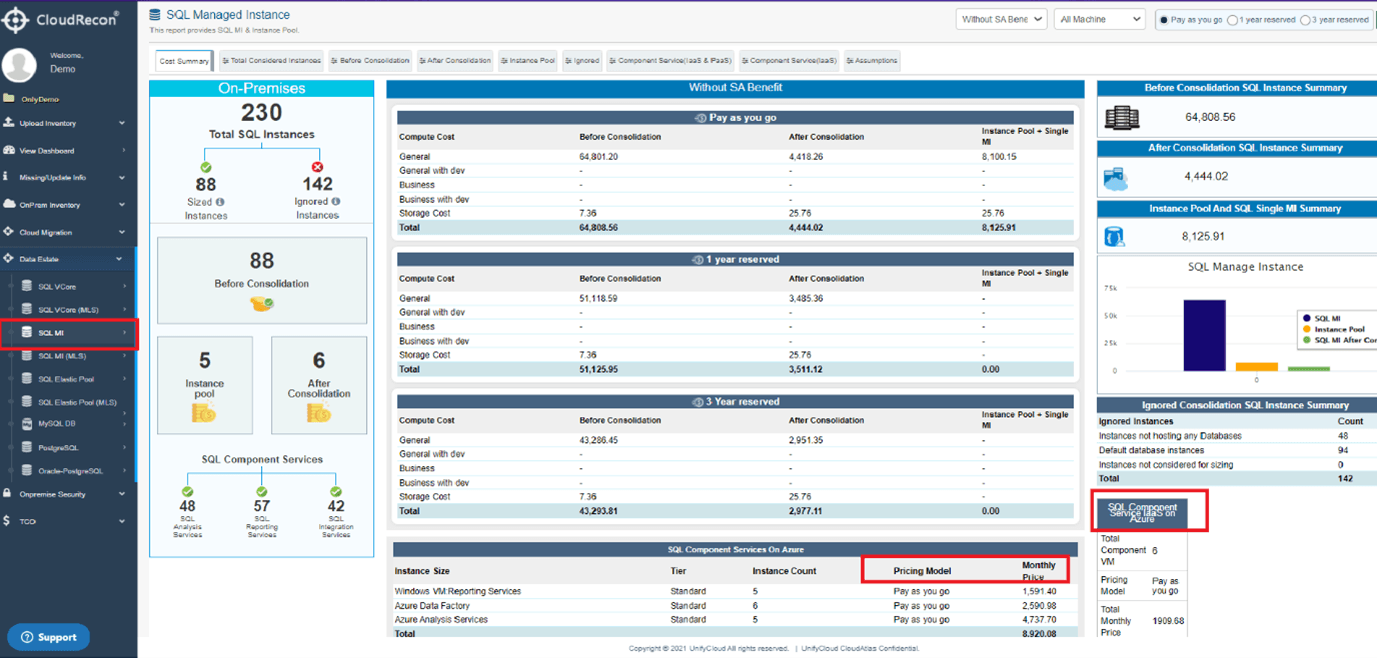Viewport: 1377px width, 658px height.
Task: Click the CloudRecon crosshair logo icon
Action: 16,19
